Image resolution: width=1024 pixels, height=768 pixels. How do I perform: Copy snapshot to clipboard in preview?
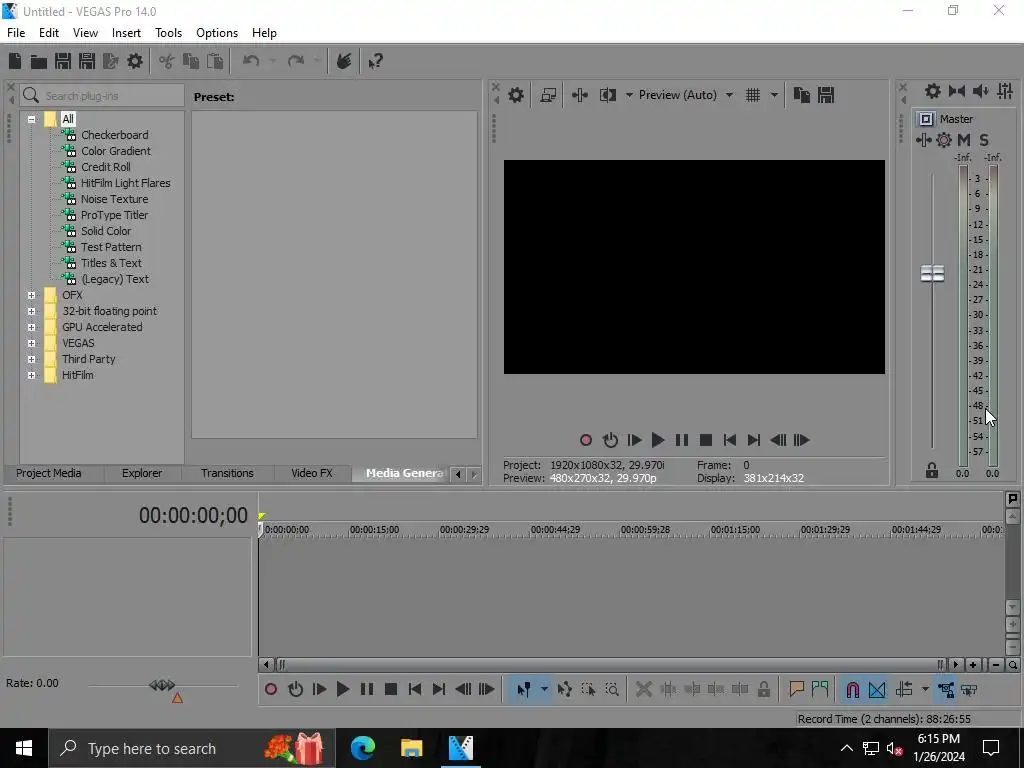click(802, 95)
